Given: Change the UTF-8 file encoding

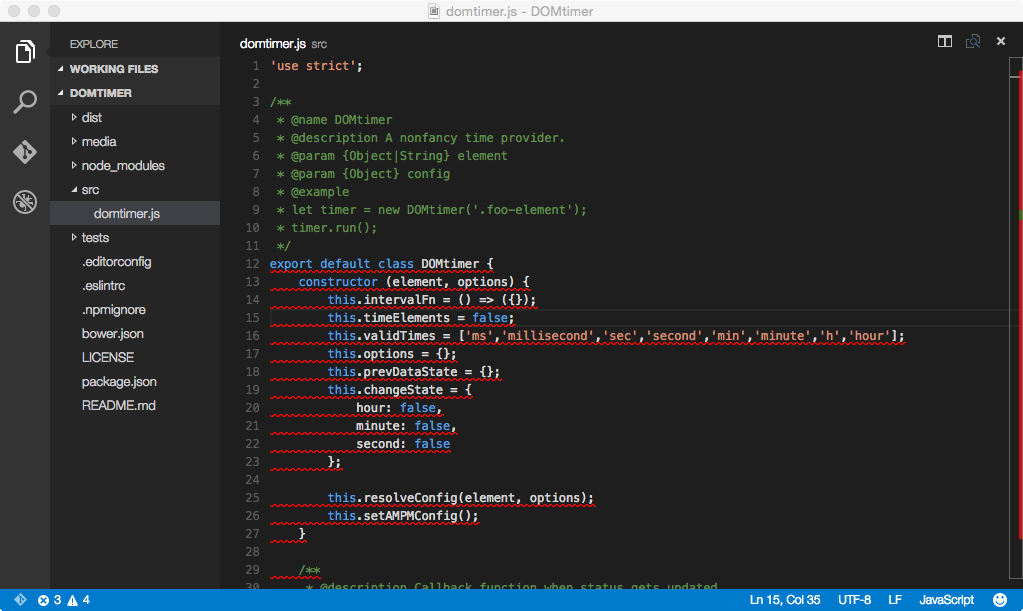Looking at the screenshot, I should (x=855, y=600).
